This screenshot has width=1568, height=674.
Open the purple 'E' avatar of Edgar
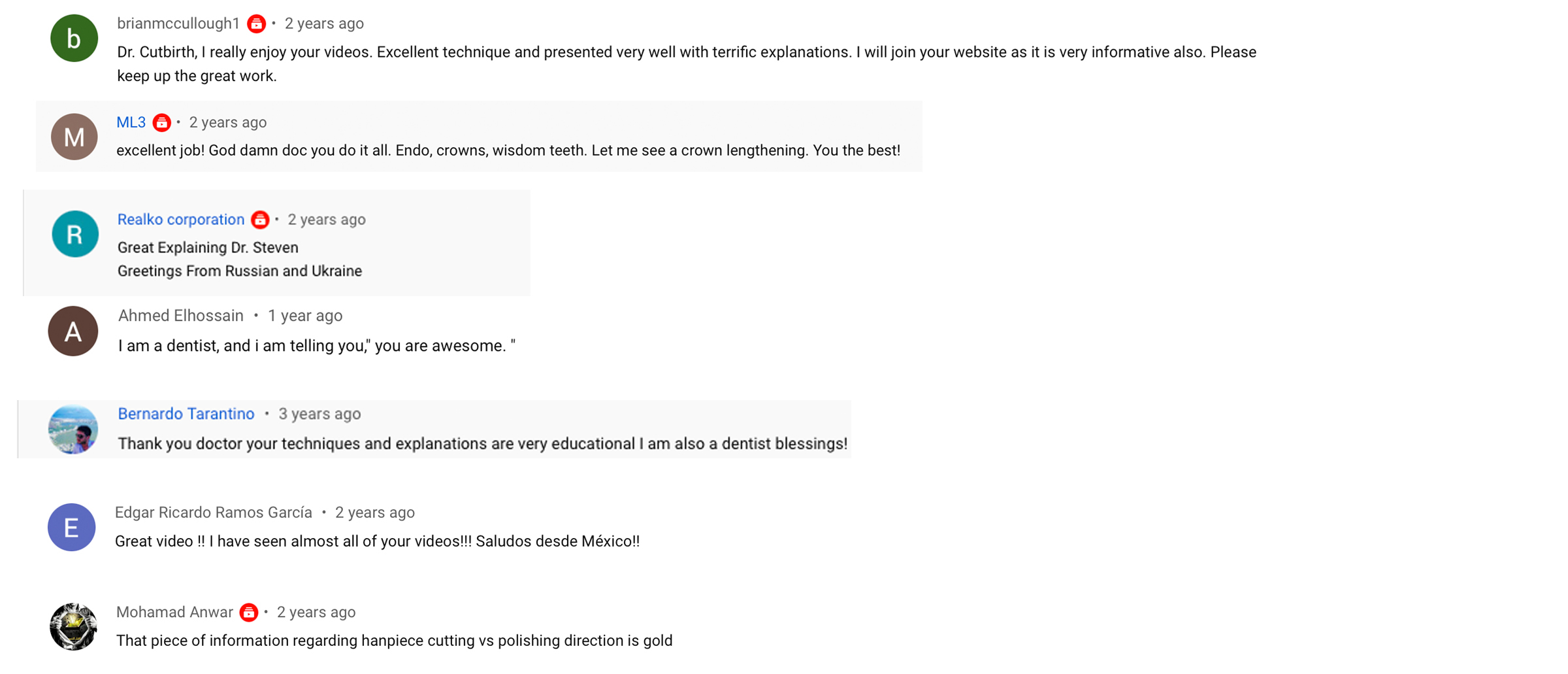click(x=72, y=527)
